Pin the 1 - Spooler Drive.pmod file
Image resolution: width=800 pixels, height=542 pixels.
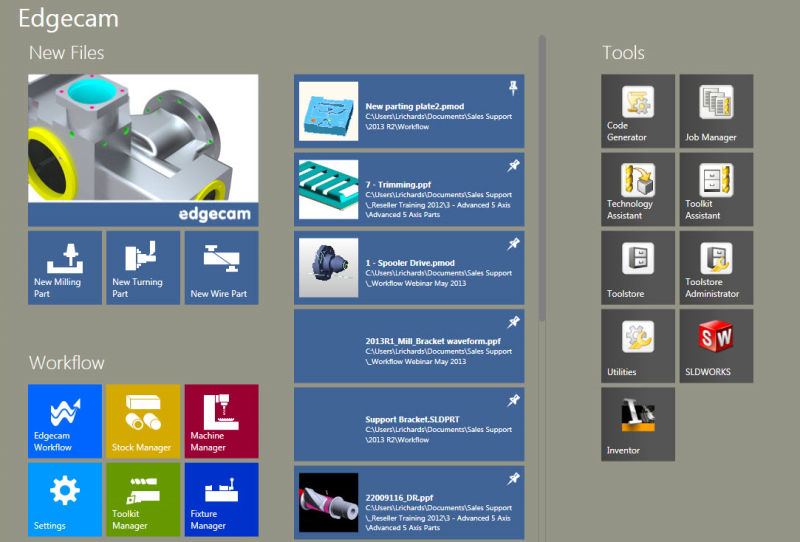click(513, 244)
